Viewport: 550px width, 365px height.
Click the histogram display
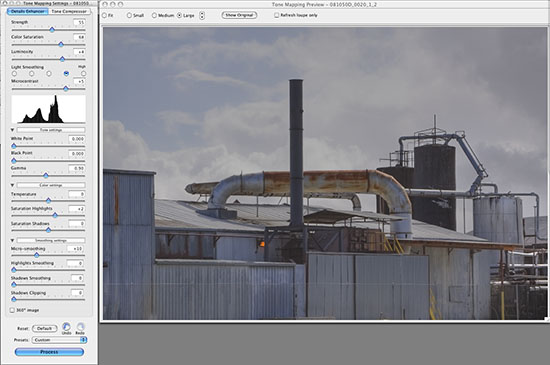click(x=48, y=109)
